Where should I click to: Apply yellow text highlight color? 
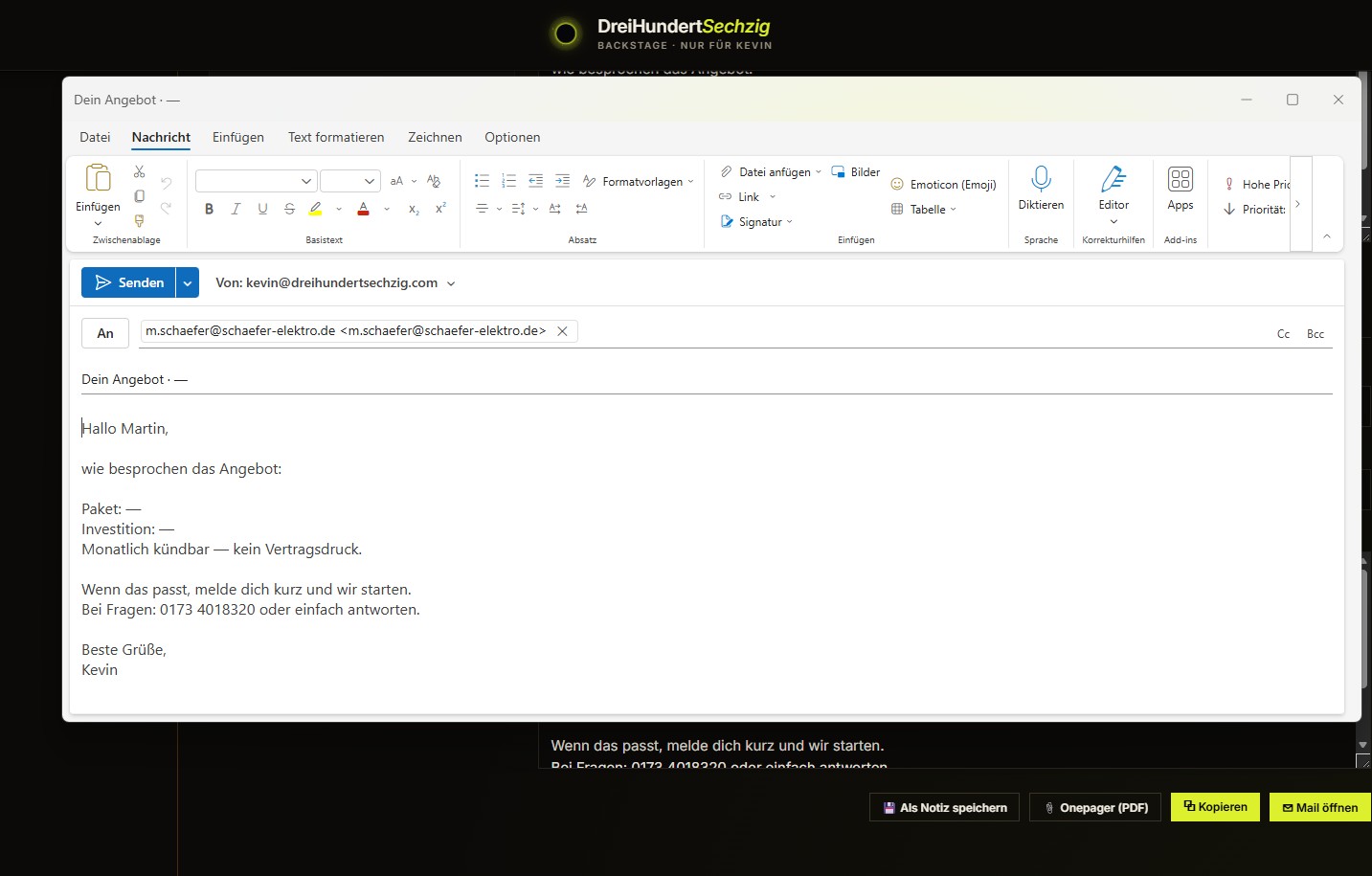click(x=315, y=209)
